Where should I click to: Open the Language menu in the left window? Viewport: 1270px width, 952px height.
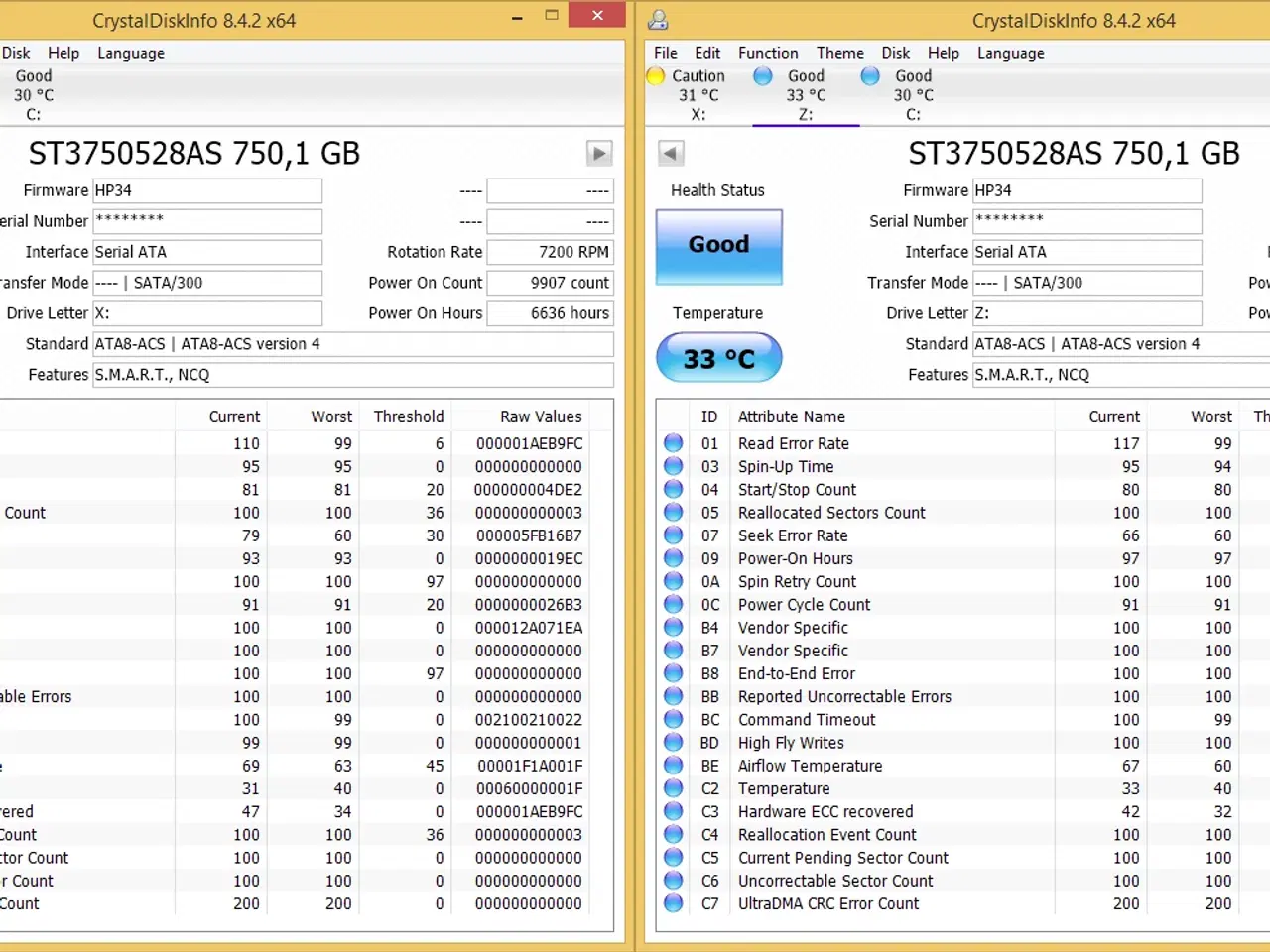pyautogui.click(x=130, y=53)
